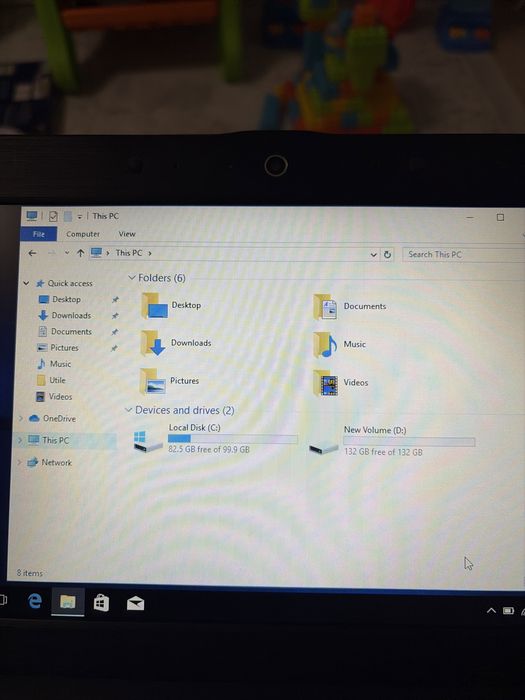525x700 pixels.
Task: Expand the This PC tree node
Action: point(20,440)
